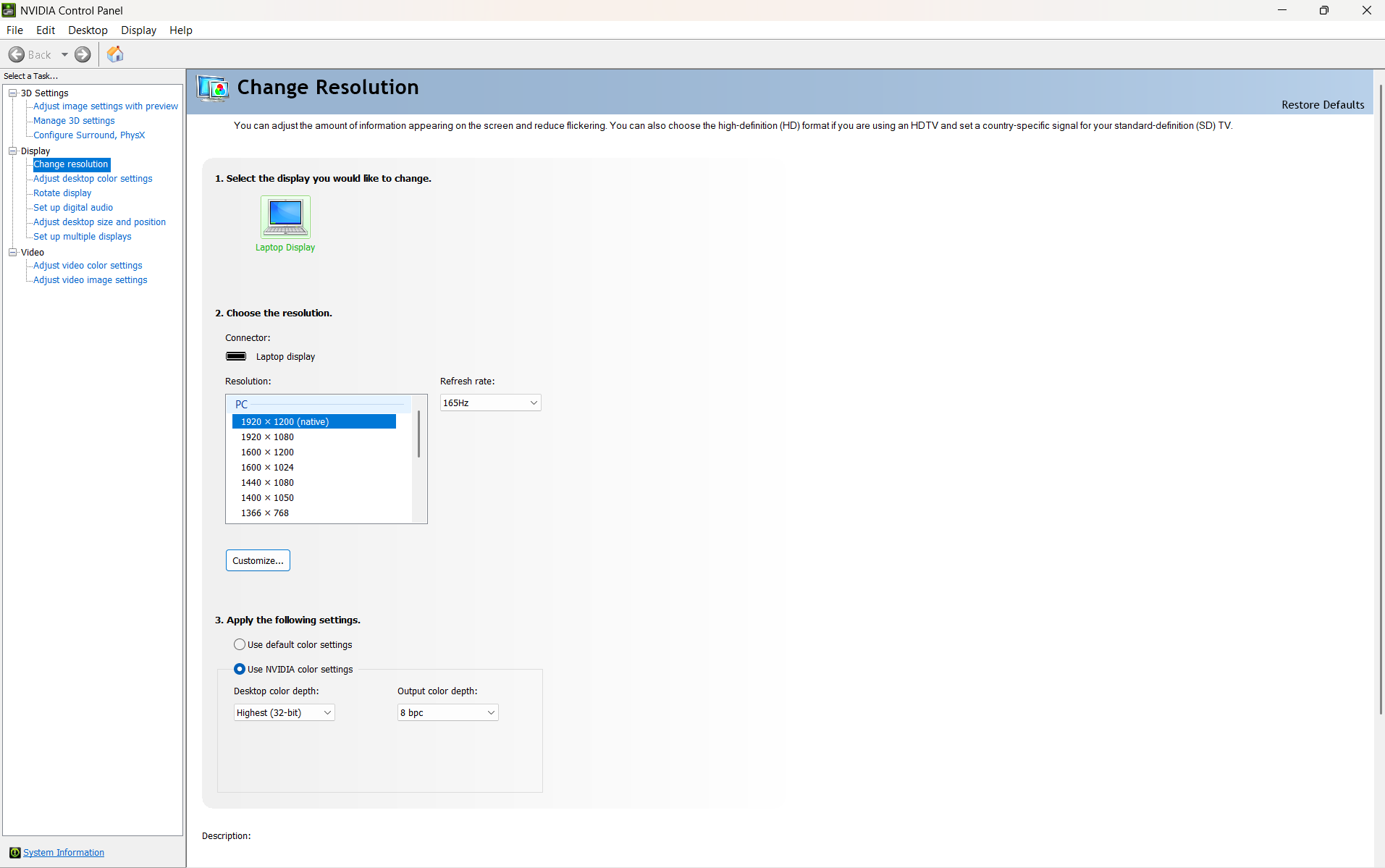Open Set up multiple displays
The width and height of the screenshot is (1385, 868).
tap(83, 237)
